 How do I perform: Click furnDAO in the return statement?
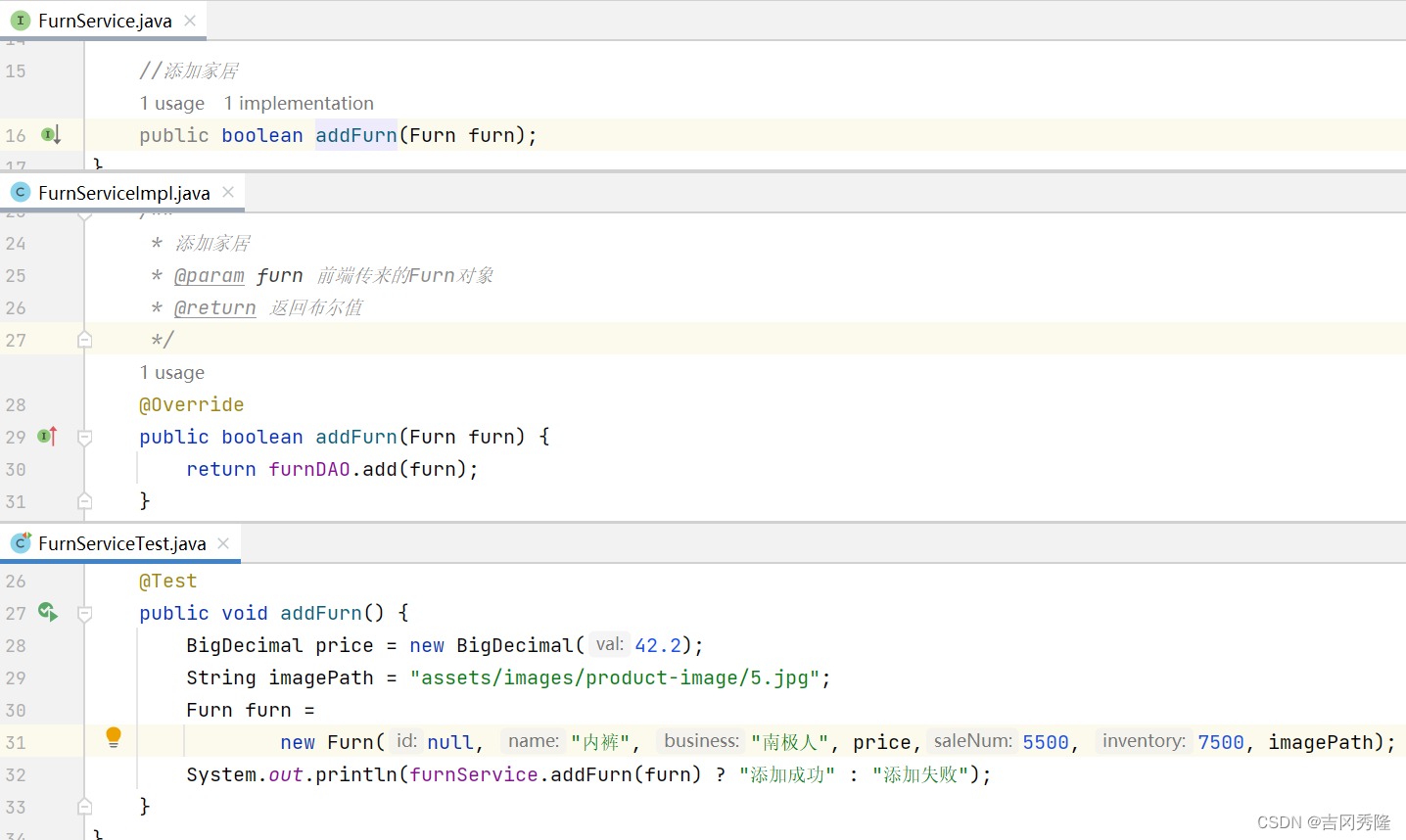pos(309,469)
